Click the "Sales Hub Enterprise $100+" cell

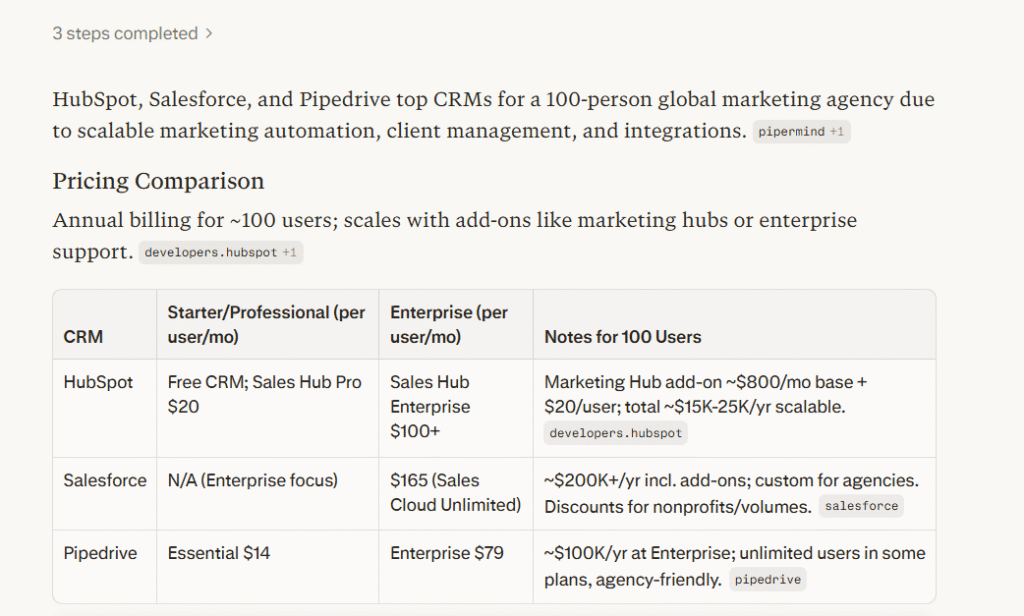430,406
